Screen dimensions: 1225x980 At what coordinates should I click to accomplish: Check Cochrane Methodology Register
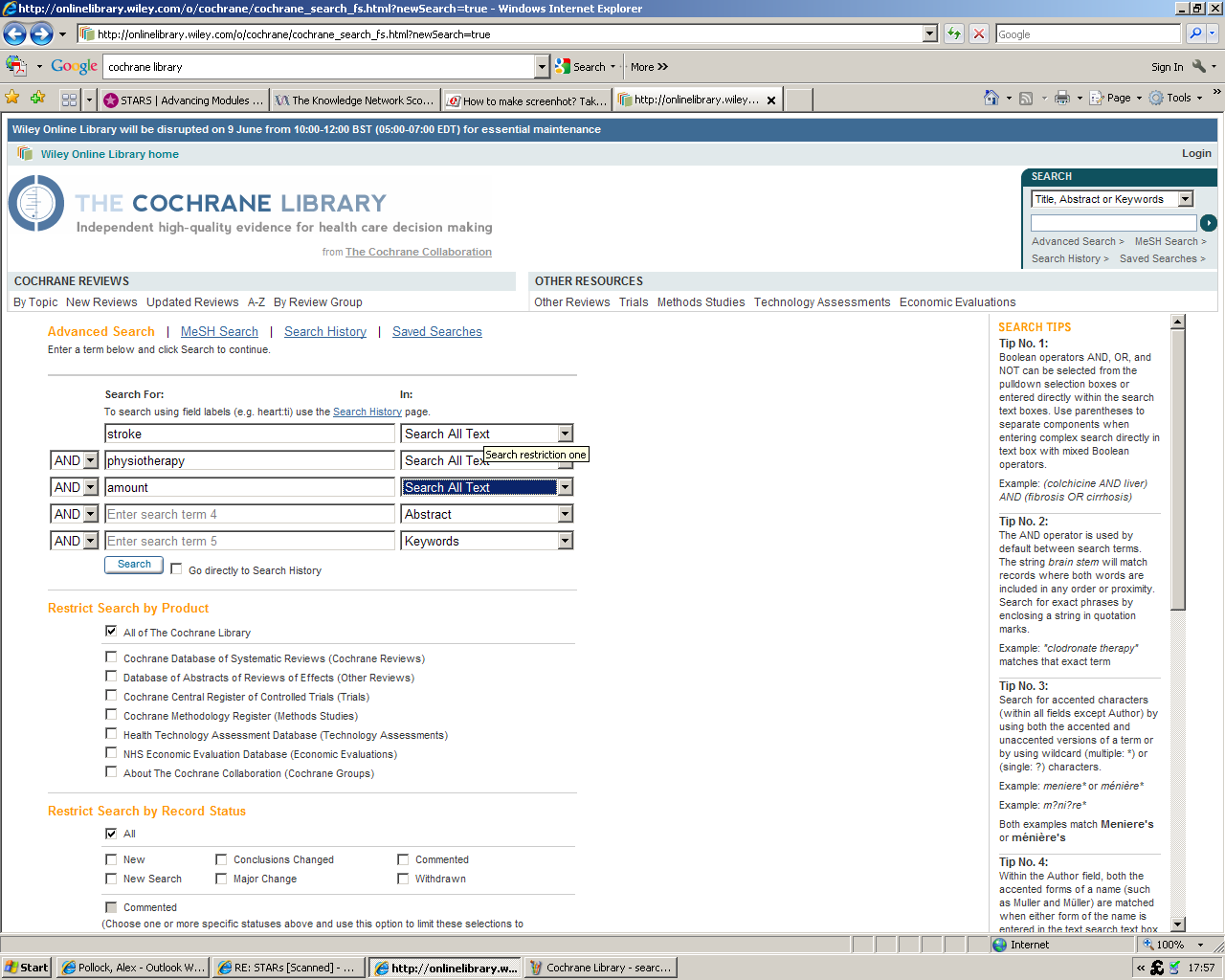[111, 714]
